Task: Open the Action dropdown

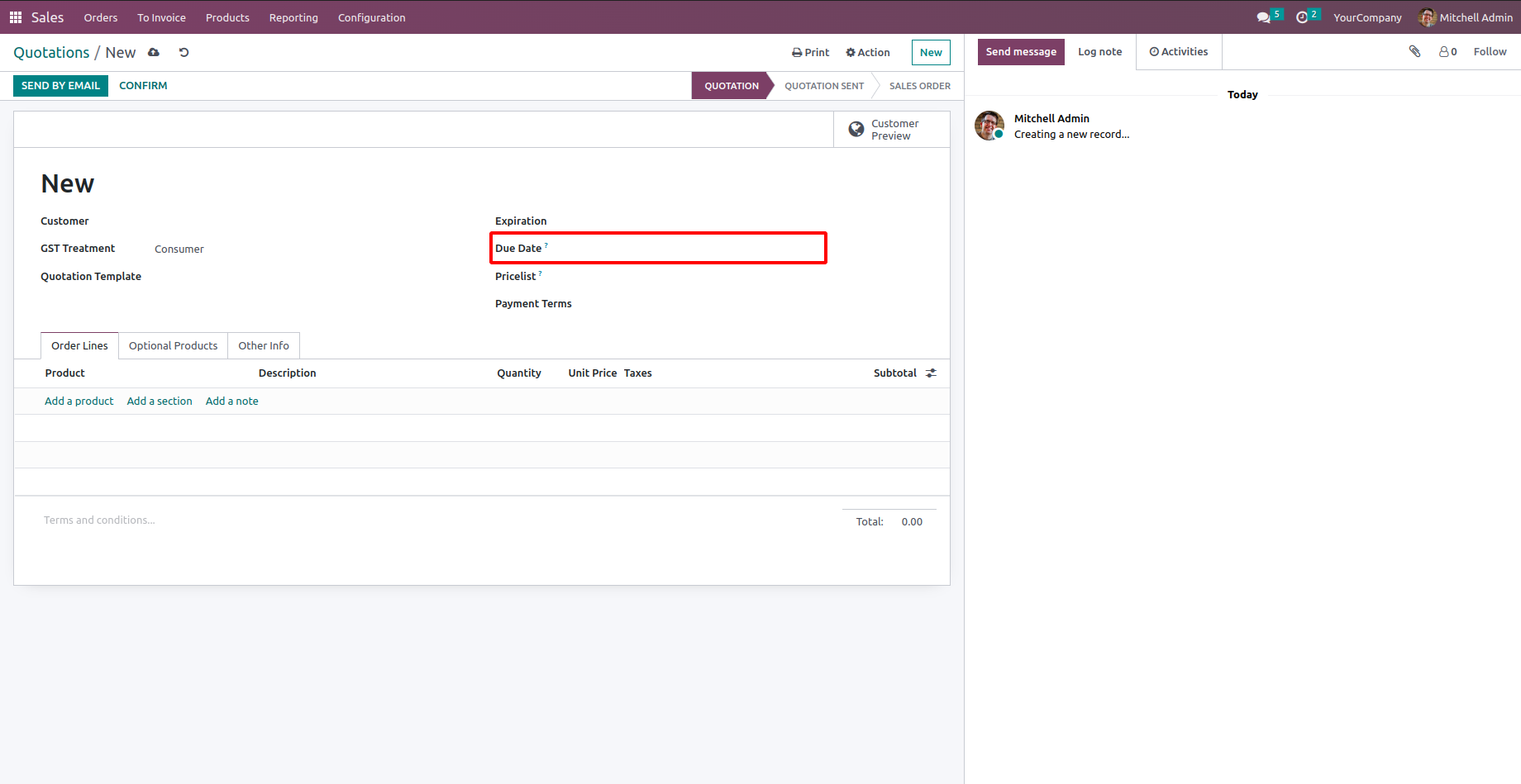Action: [868, 52]
